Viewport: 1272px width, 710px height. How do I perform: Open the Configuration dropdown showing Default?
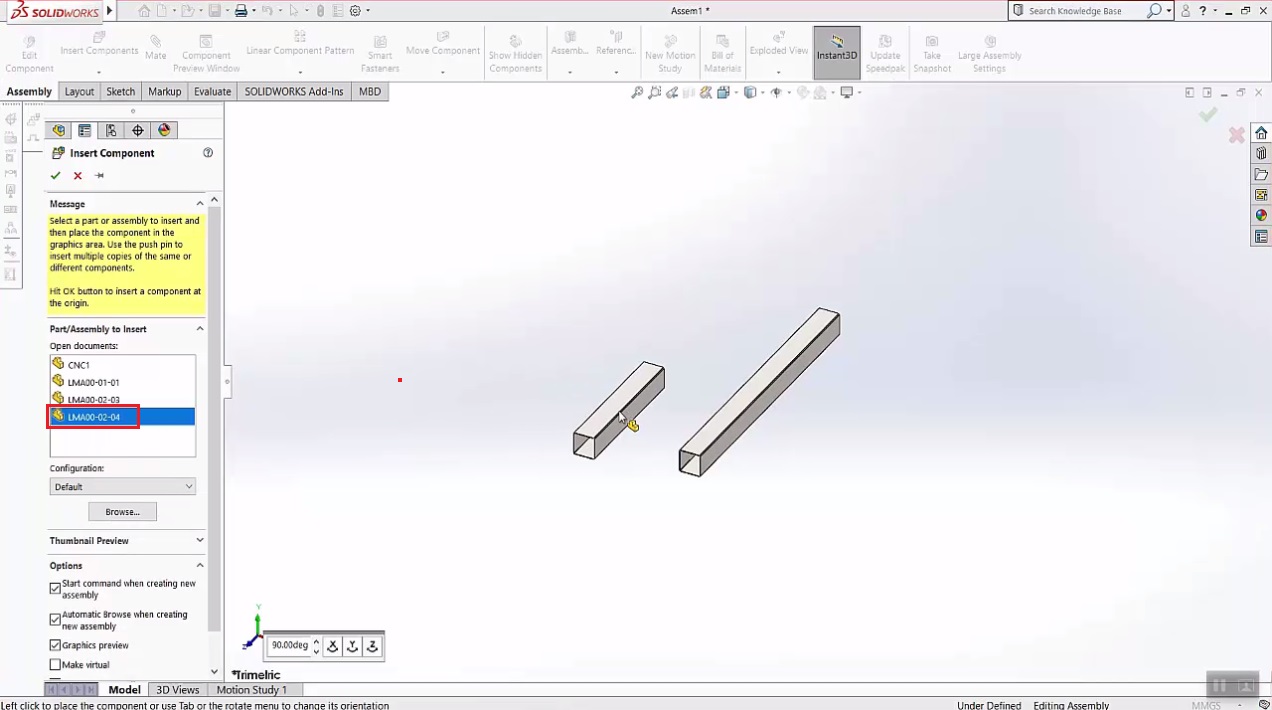pyautogui.click(x=122, y=486)
